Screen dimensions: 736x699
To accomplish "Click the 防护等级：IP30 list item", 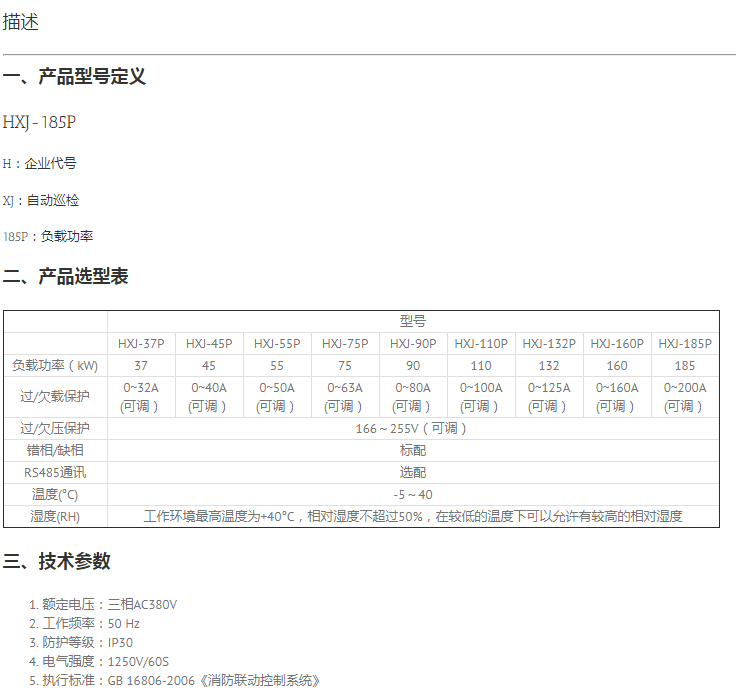I will click(87, 642).
